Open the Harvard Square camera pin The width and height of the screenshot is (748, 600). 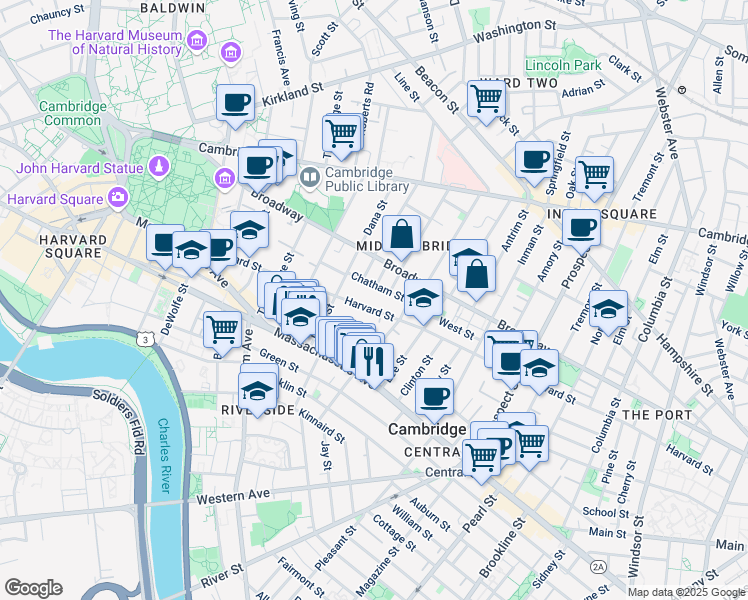(x=117, y=198)
